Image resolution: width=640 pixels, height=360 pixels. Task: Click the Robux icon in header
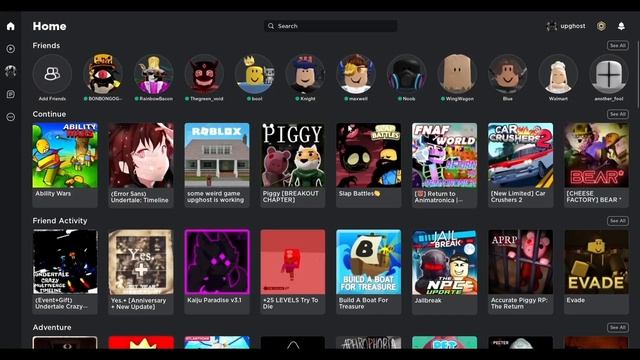pos(601,26)
